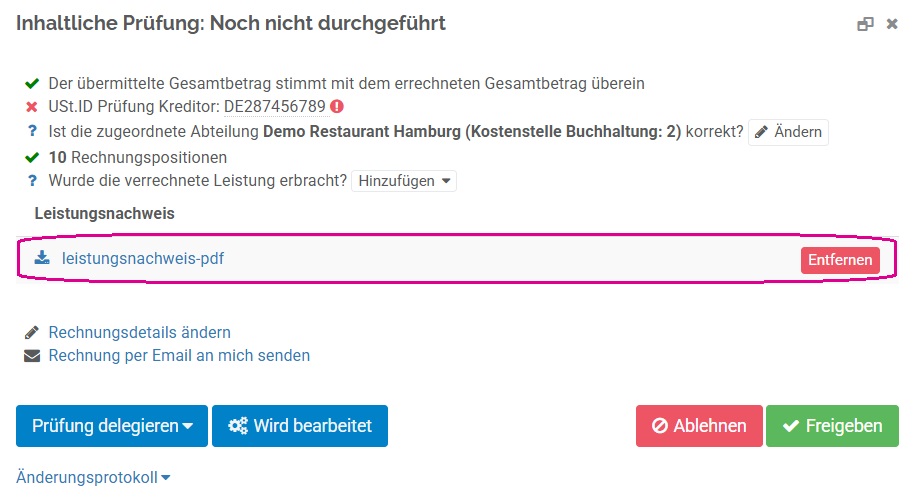Click the pencil icon before Rechnungsdetails ändern
913x504 pixels.
(31, 332)
